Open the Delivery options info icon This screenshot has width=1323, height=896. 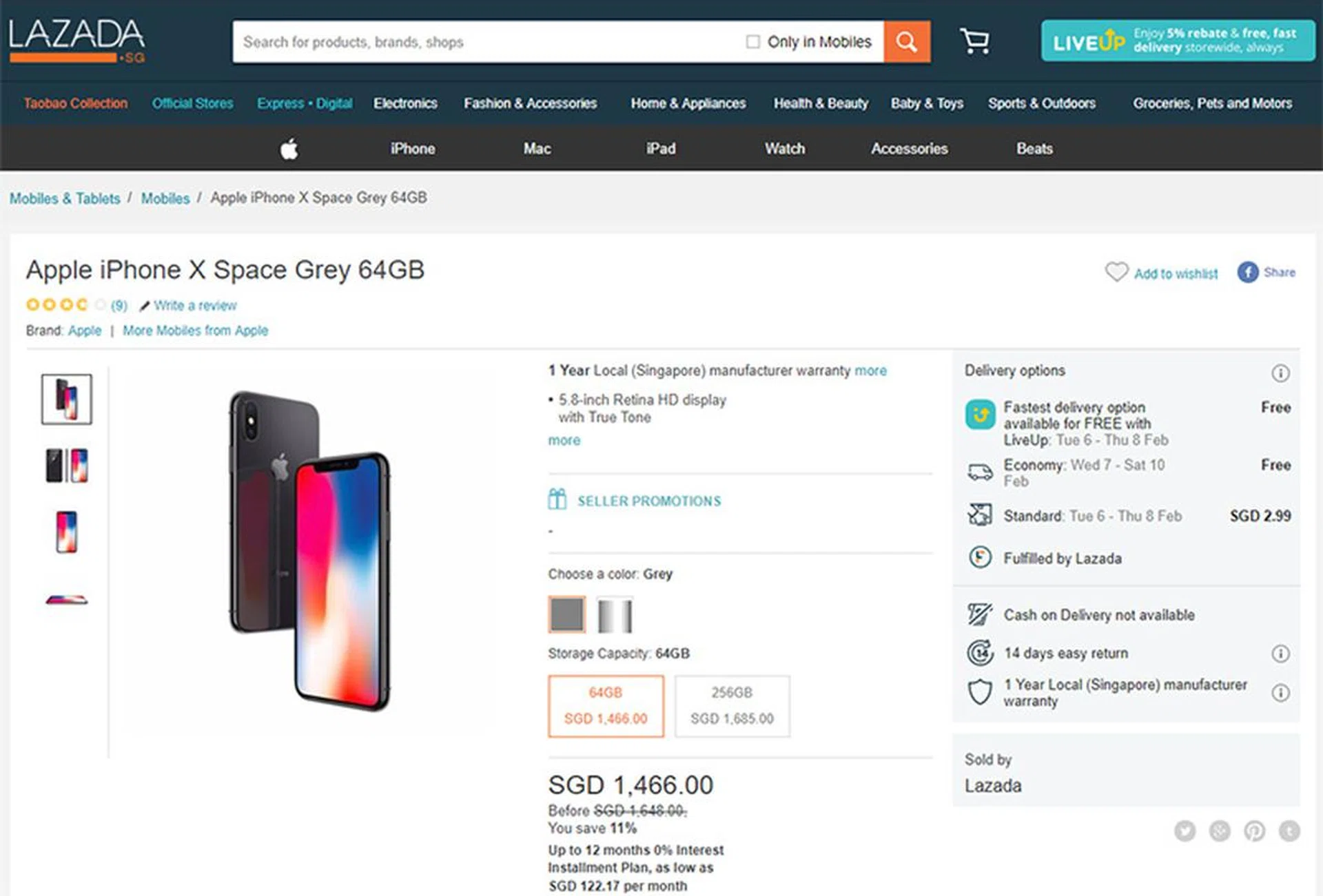[x=1280, y=373]
